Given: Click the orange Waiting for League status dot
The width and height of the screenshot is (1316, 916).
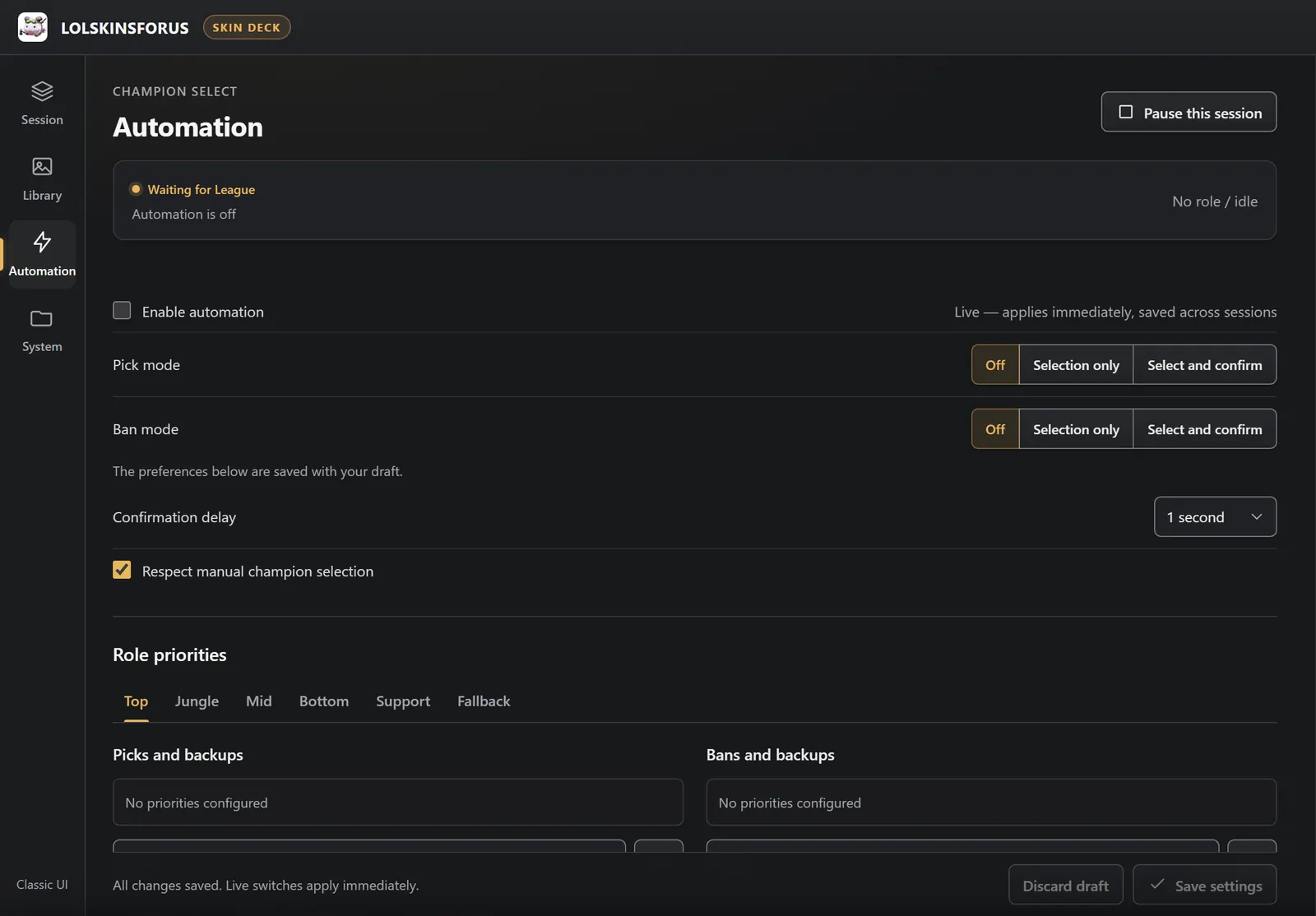Looking at the screenshot, I should 136,189.
